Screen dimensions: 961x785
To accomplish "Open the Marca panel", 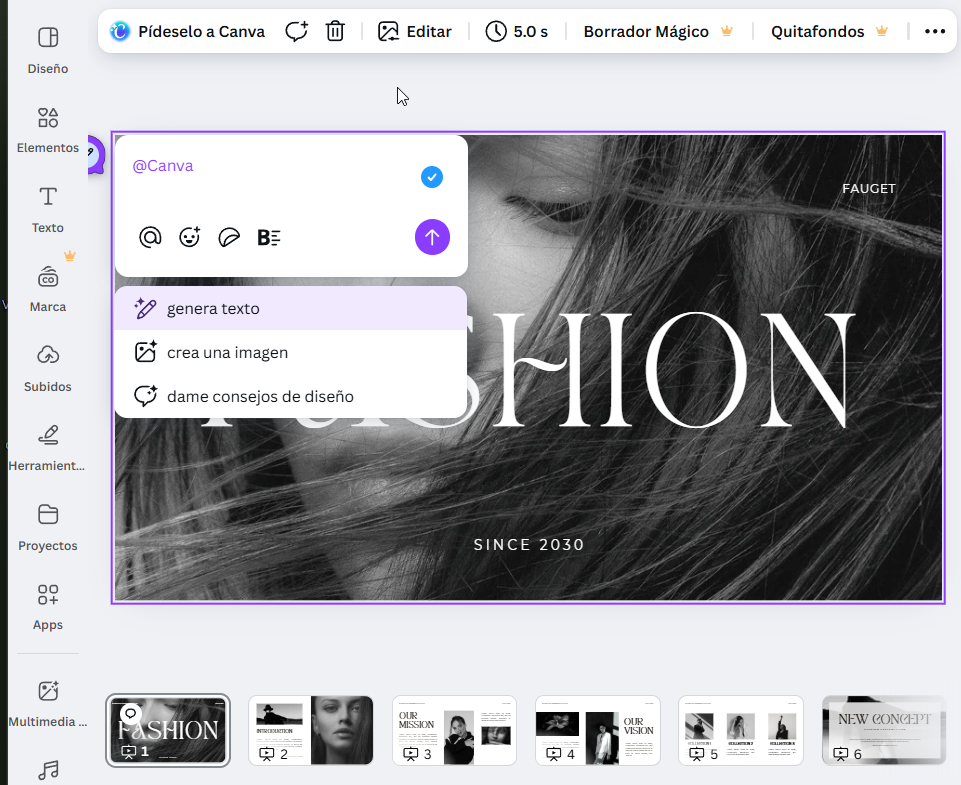I will tap(47, 289).
